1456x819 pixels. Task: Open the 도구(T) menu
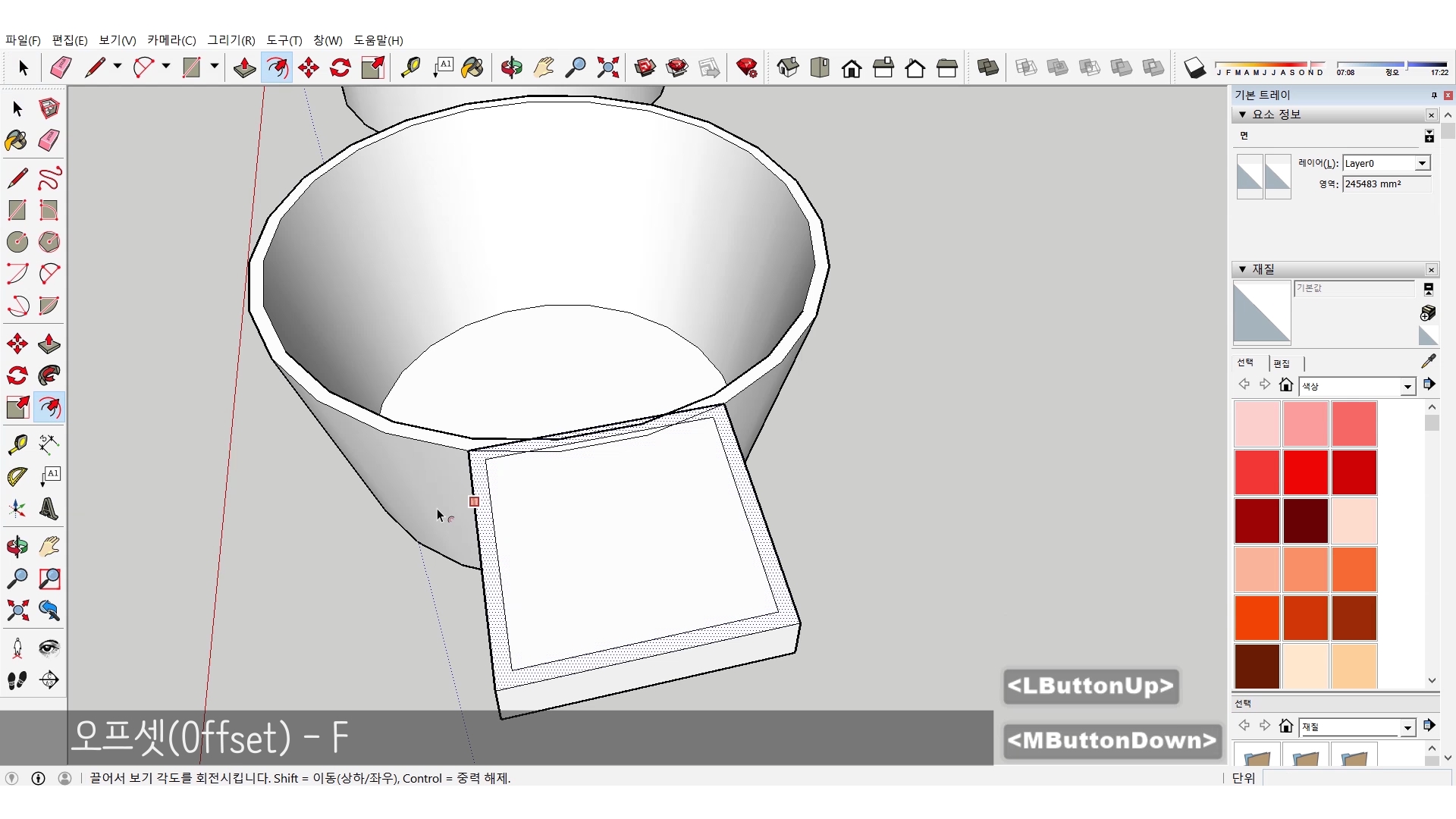click(284, 40)
